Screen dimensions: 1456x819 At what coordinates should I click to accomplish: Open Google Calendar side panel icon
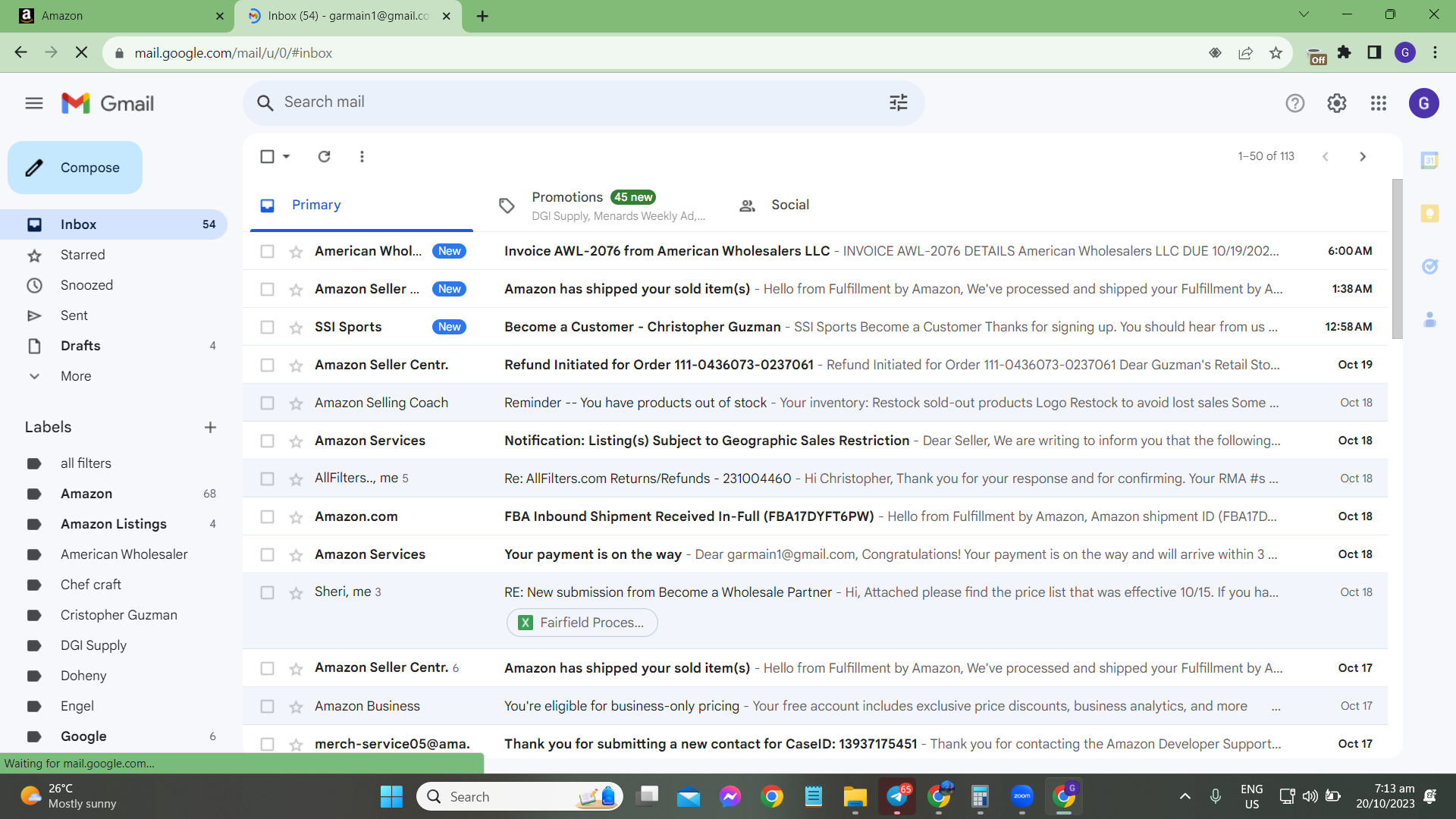[1429, 160]
